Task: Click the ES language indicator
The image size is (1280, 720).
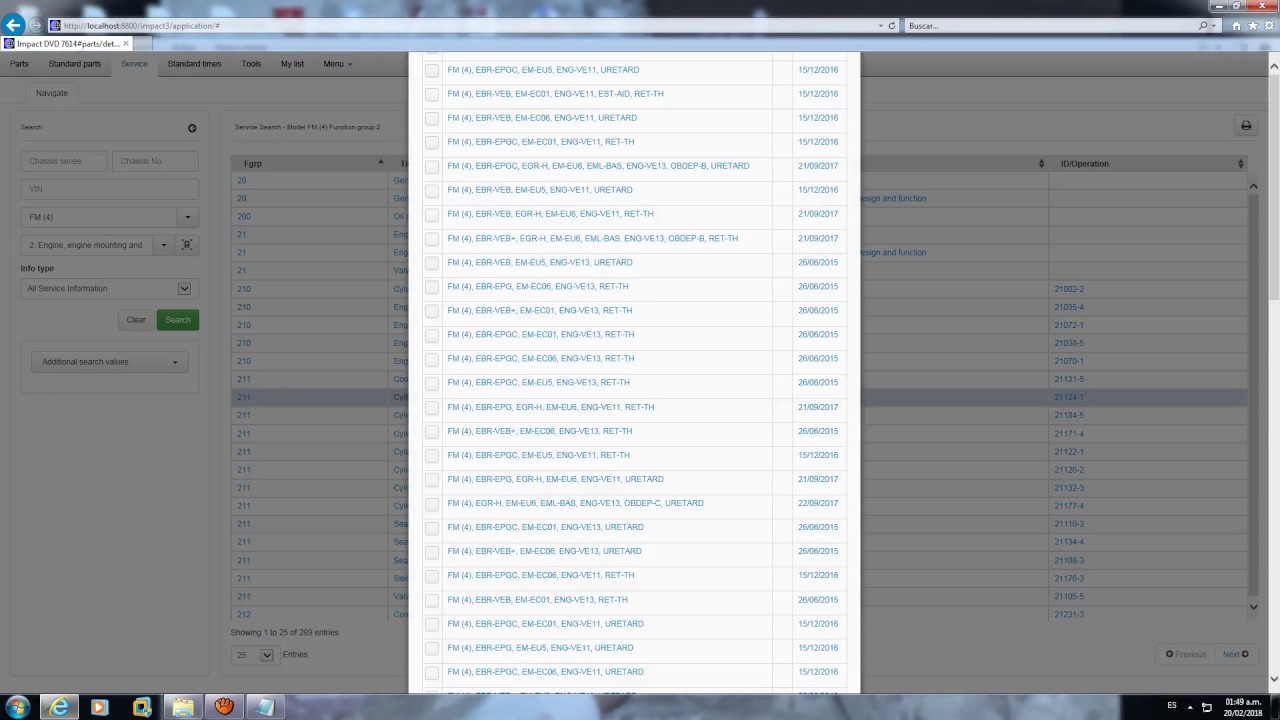Action: coord(1172,706)
